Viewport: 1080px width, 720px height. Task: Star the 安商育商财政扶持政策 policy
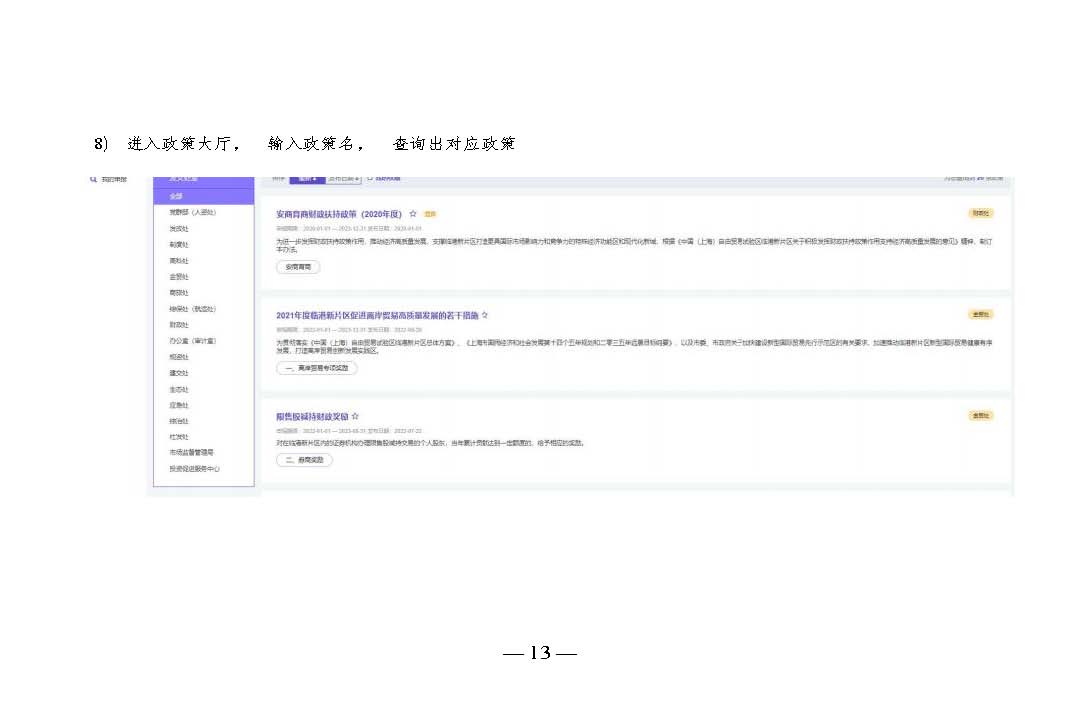(x=413, y=214)
